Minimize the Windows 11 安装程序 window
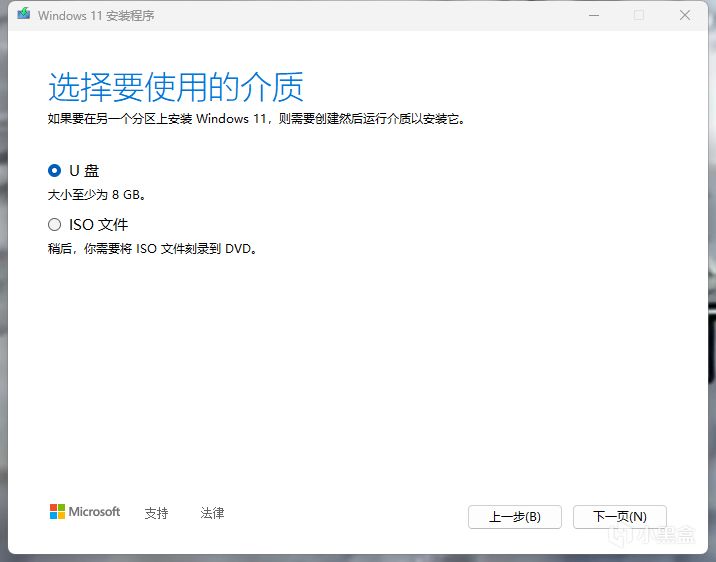716x562 pixels. tap(594, 15)
